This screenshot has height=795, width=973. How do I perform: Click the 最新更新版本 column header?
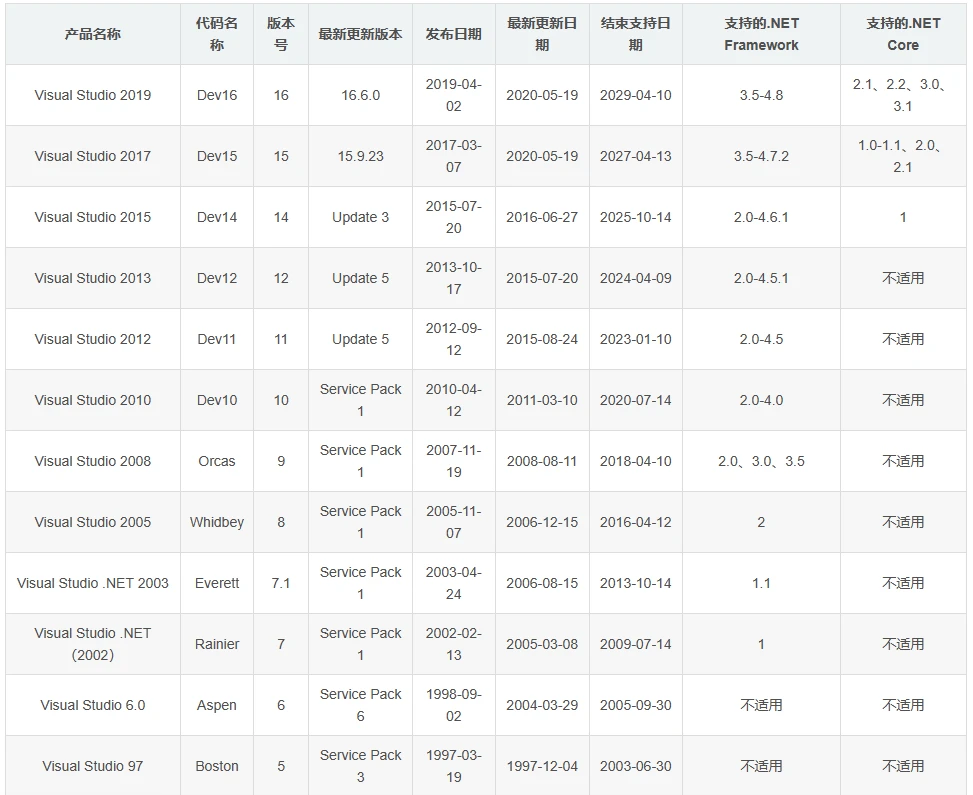[x=360, y=34]
